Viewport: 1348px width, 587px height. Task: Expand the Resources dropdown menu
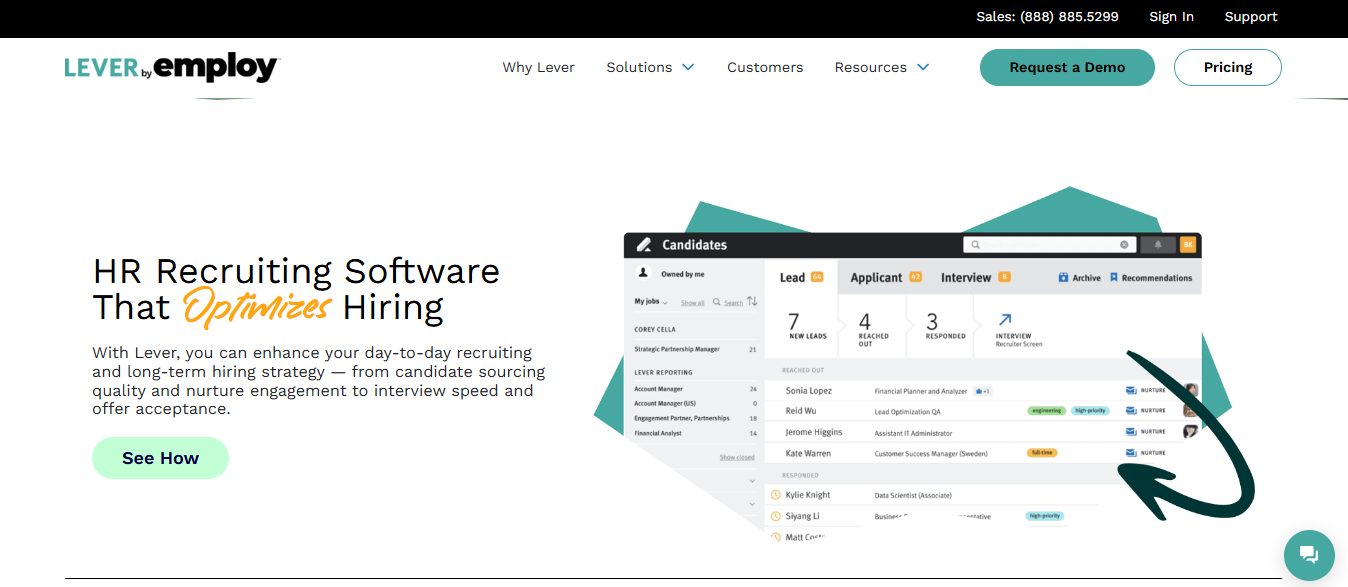point(882,67)
